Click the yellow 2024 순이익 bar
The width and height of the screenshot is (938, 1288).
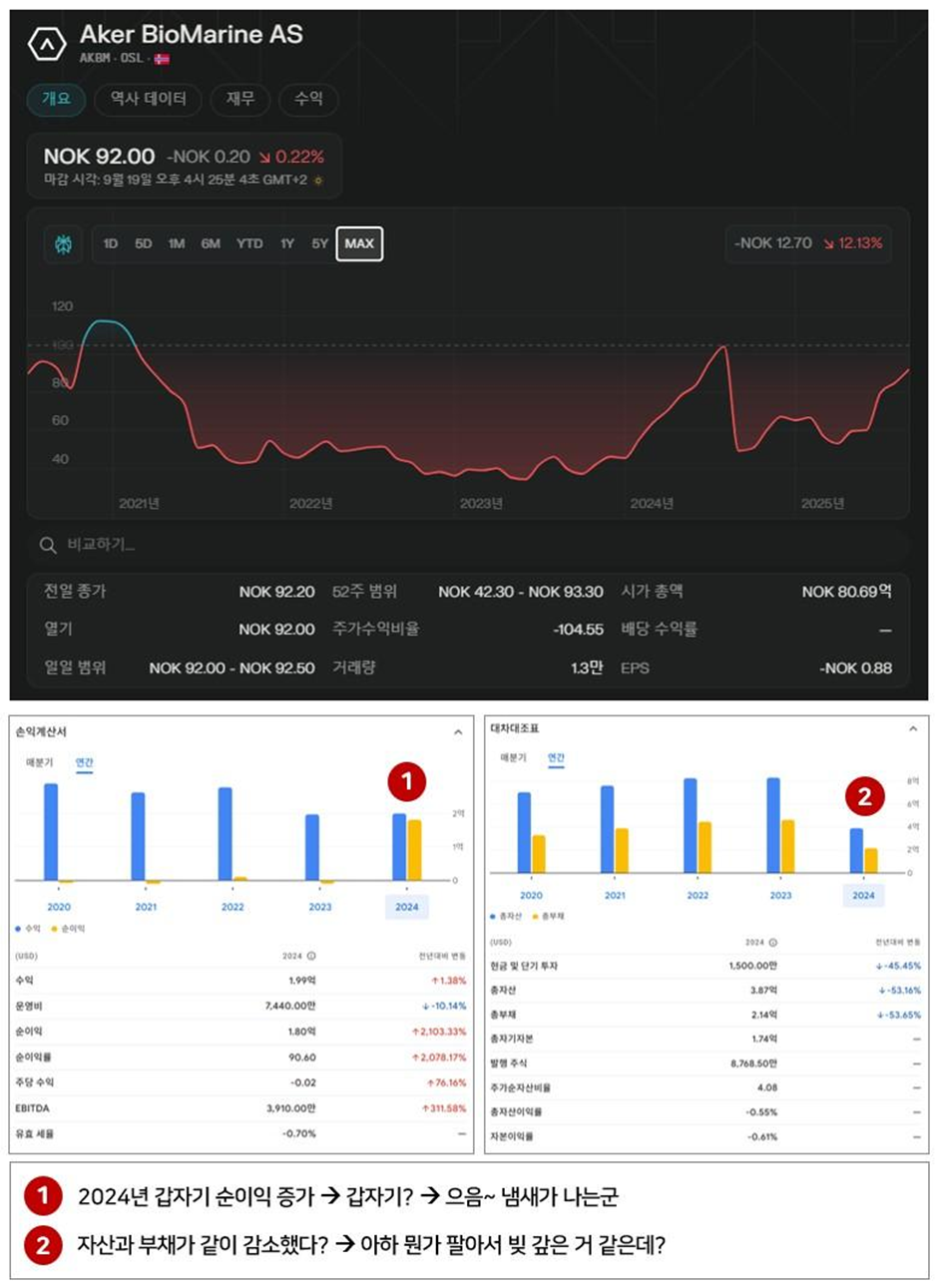point(414,850)
